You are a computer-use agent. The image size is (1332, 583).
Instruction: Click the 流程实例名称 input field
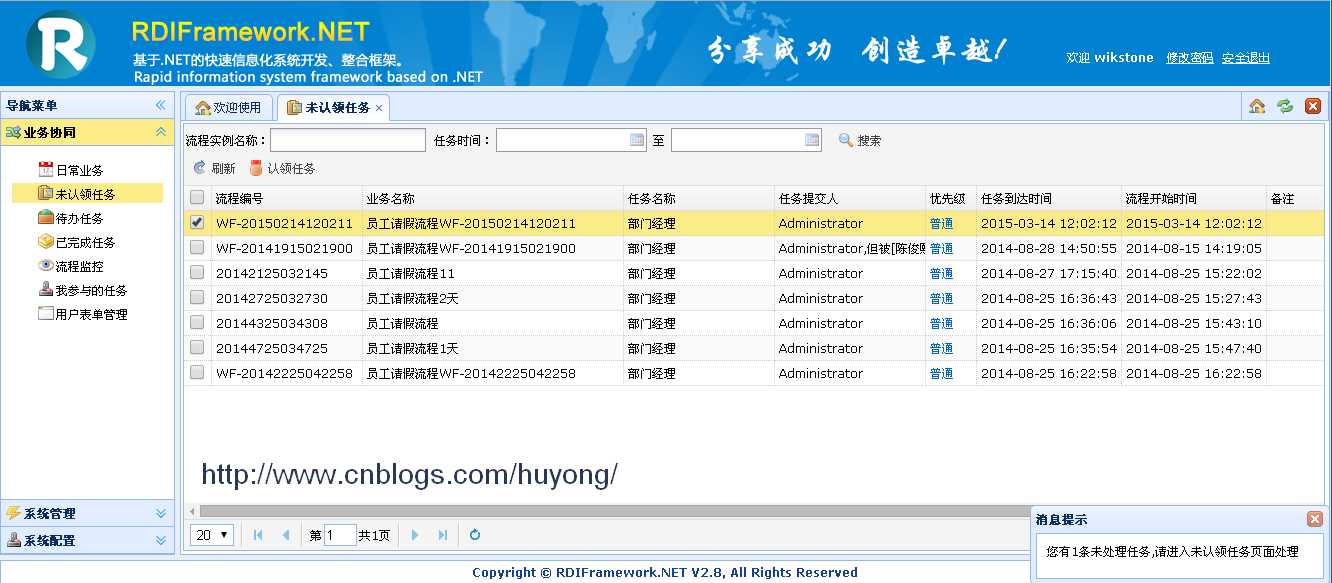tap(348, 140)
